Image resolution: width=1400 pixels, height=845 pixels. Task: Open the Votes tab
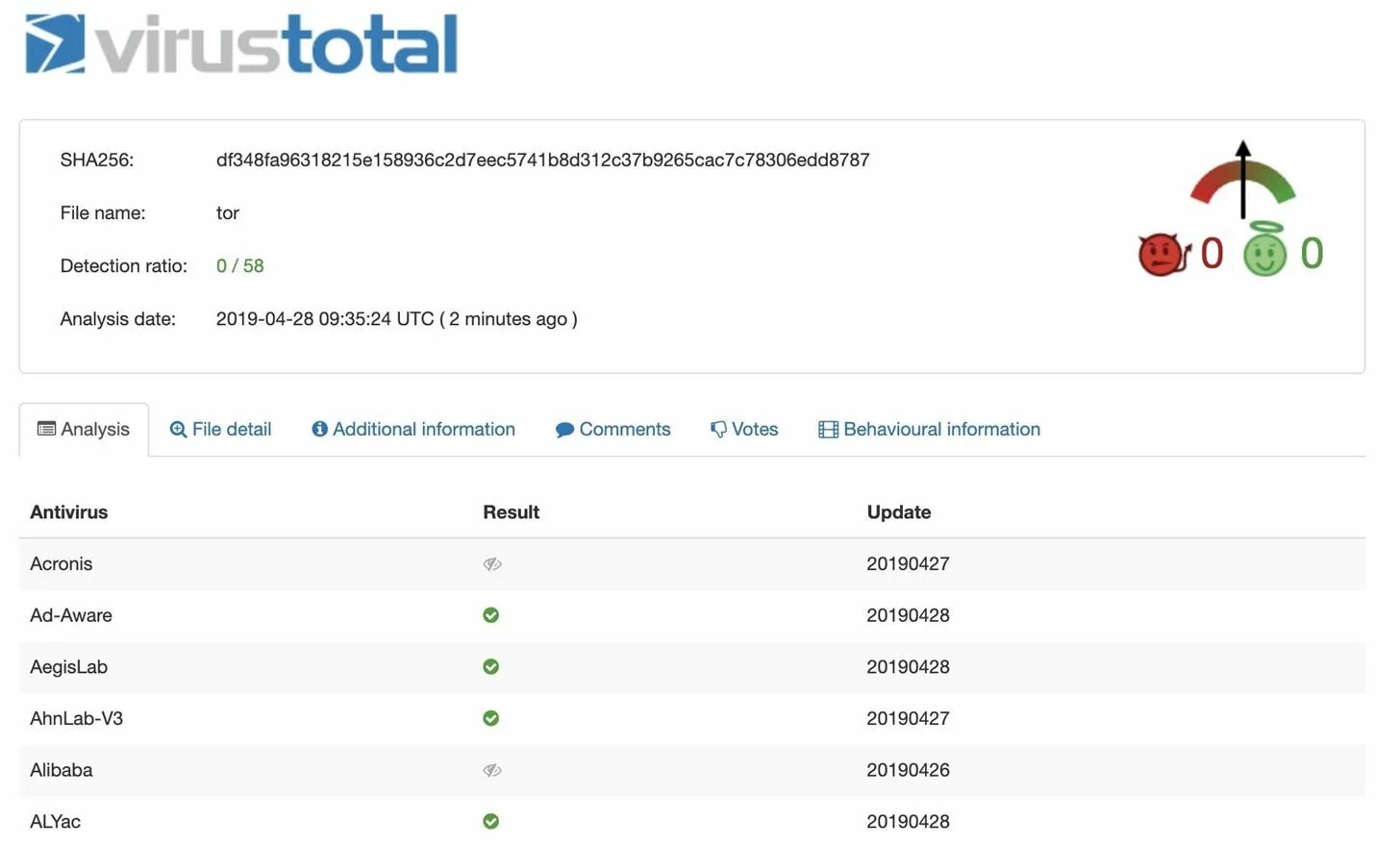744,430
